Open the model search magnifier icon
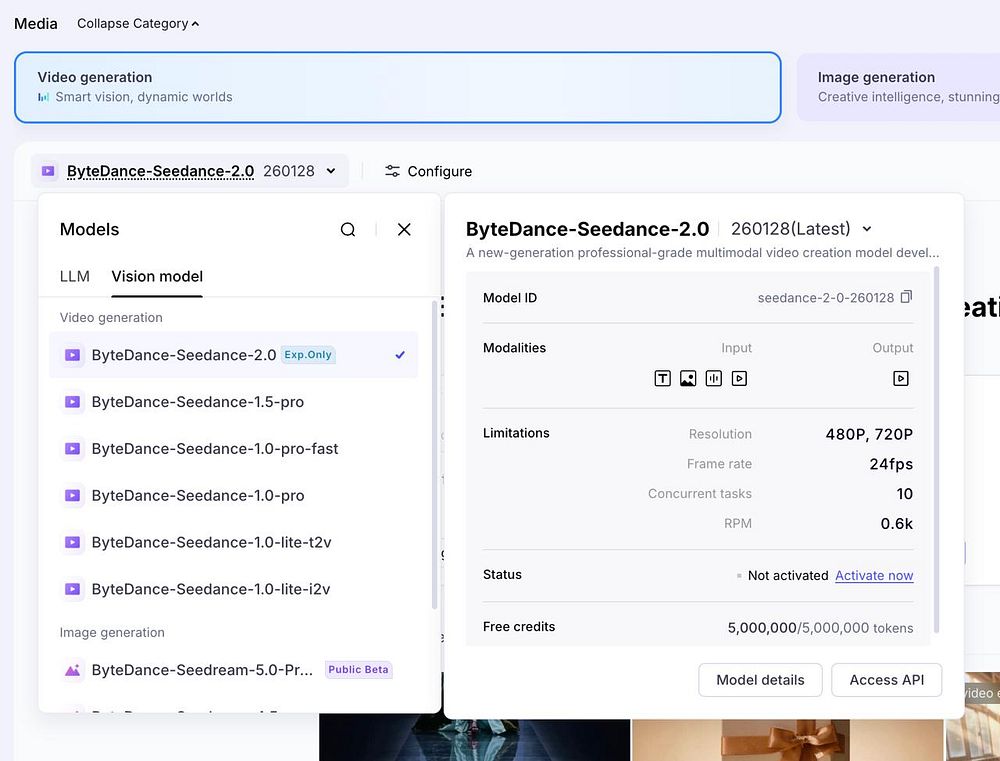The image size is (1000, 761). click(x=348, y=230)
